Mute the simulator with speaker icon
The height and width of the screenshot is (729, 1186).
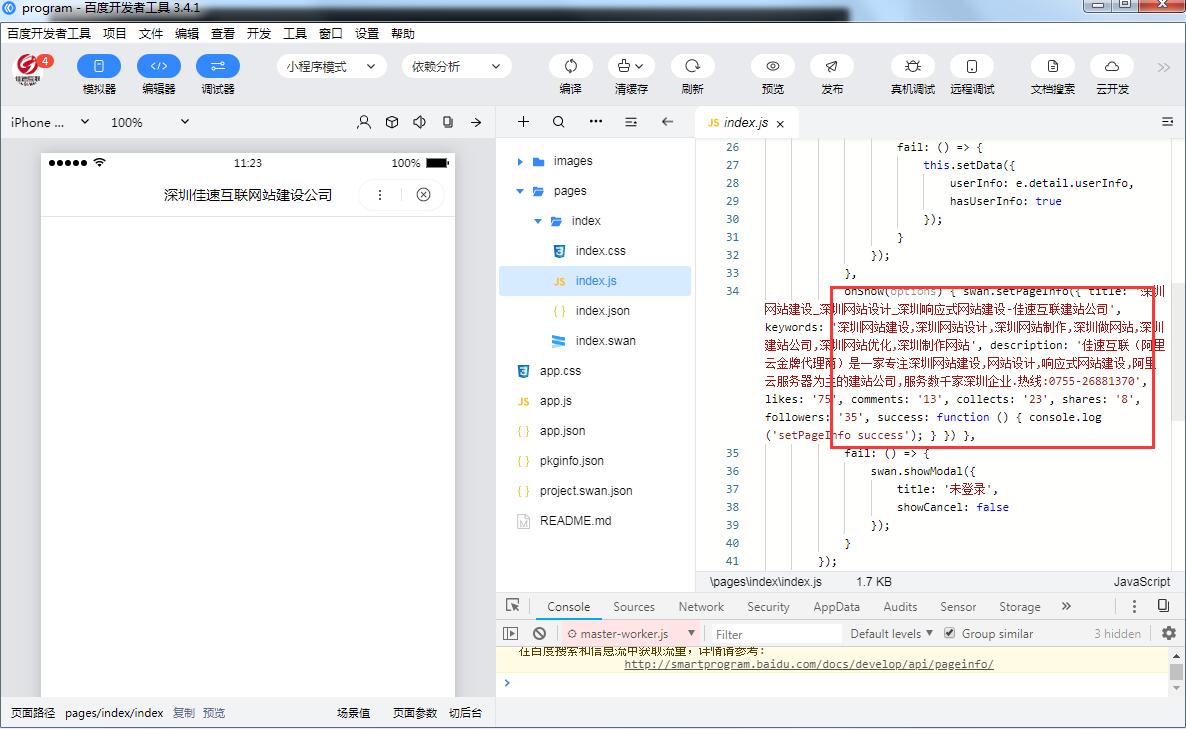click(420, 122)
